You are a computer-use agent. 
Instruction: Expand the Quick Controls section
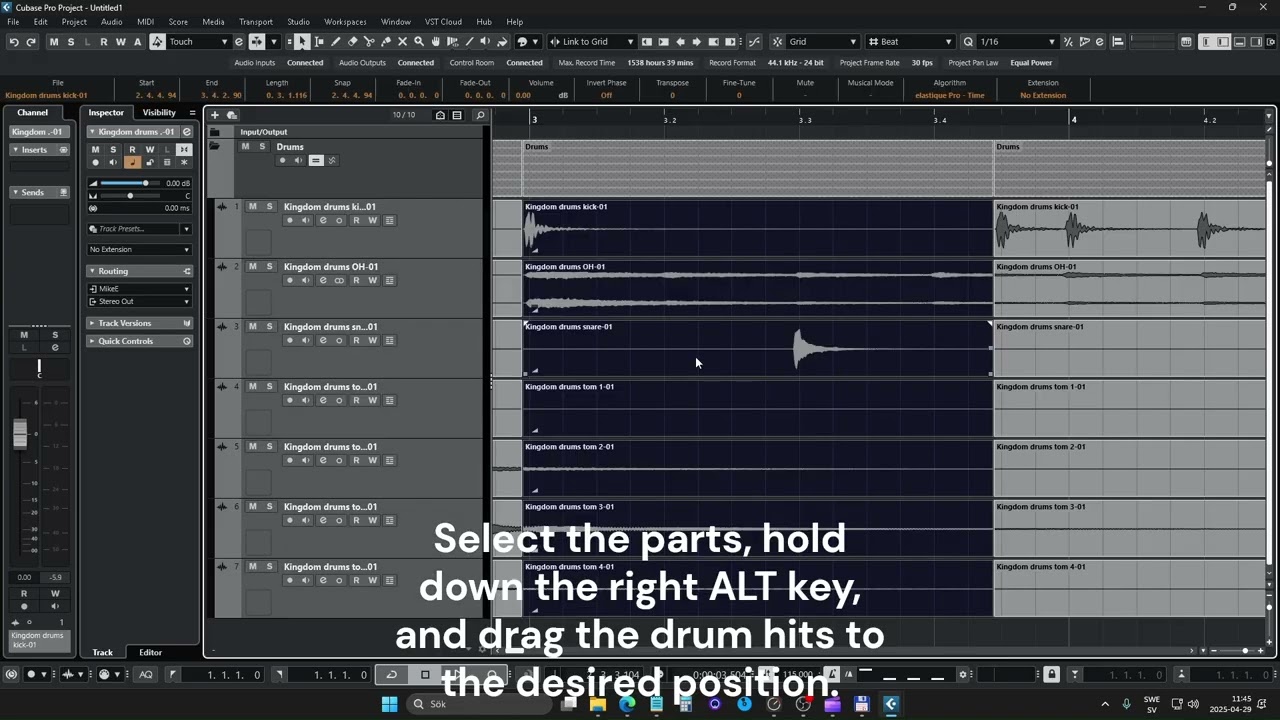pos(140,341)
